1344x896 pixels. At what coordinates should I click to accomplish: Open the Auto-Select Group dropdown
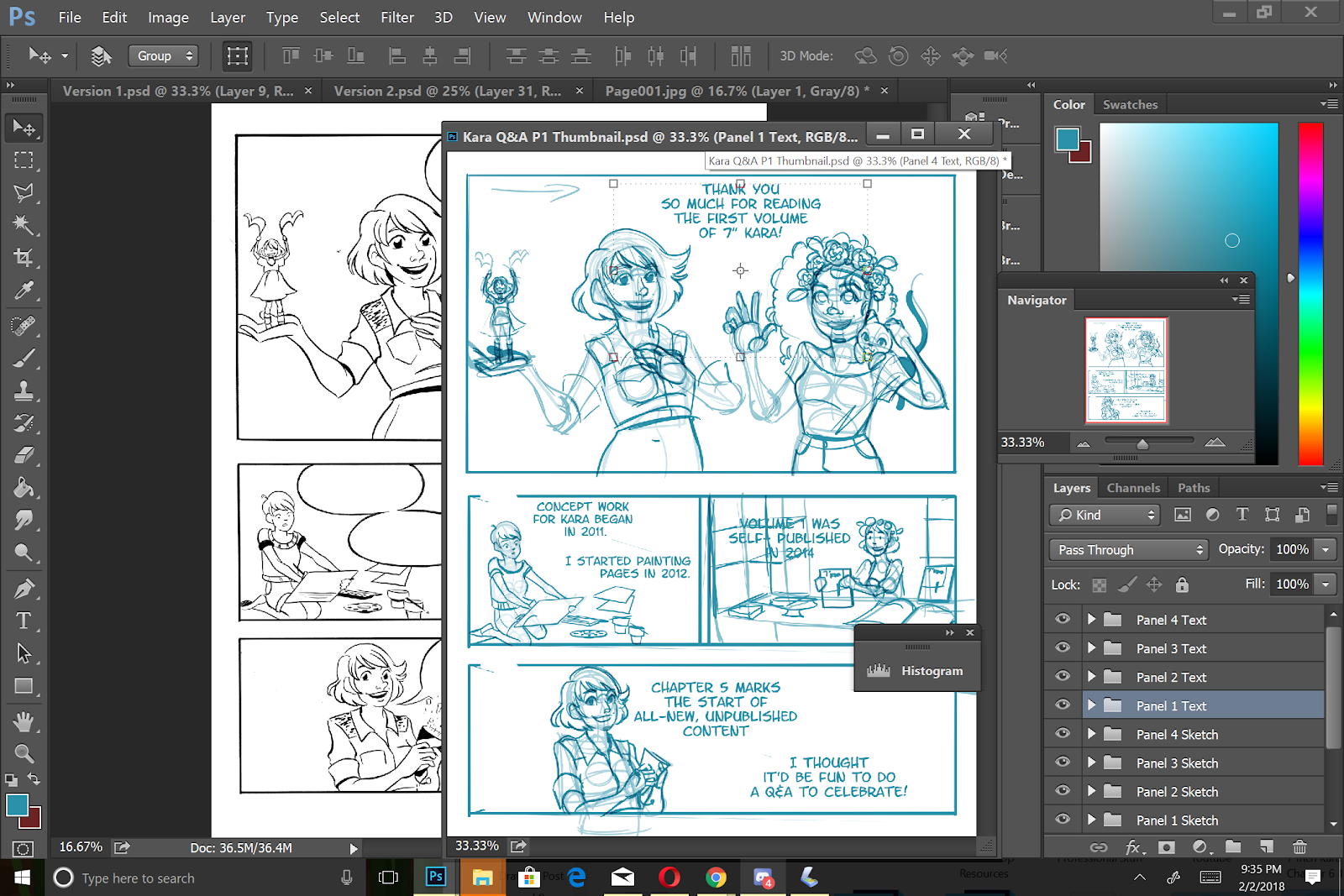[x=163, y=56]
